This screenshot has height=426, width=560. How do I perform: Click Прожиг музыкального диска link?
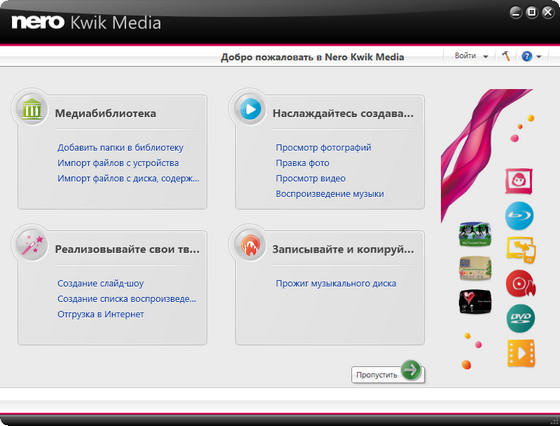(336, 283)
